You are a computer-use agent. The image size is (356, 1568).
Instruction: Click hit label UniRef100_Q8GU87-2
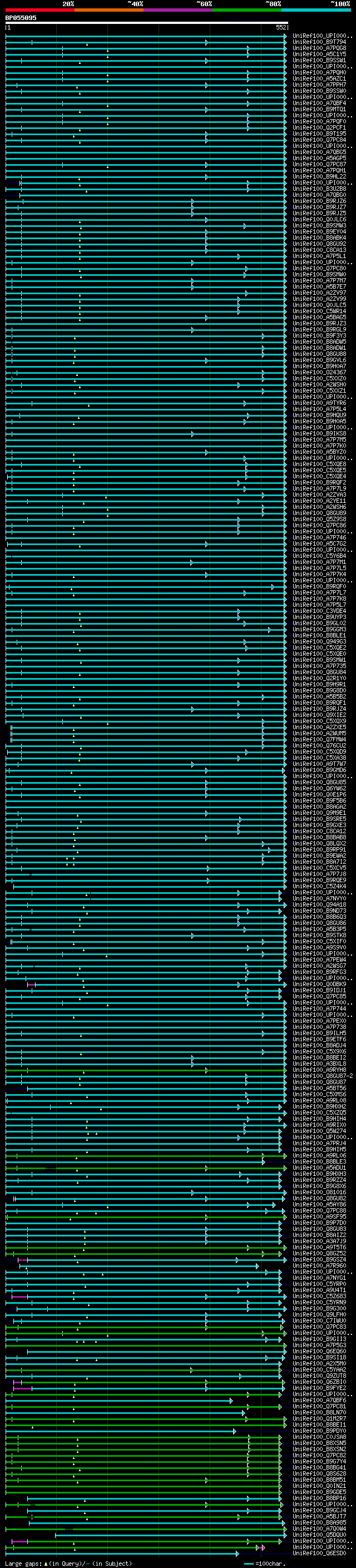click(x=323, y=1076)
